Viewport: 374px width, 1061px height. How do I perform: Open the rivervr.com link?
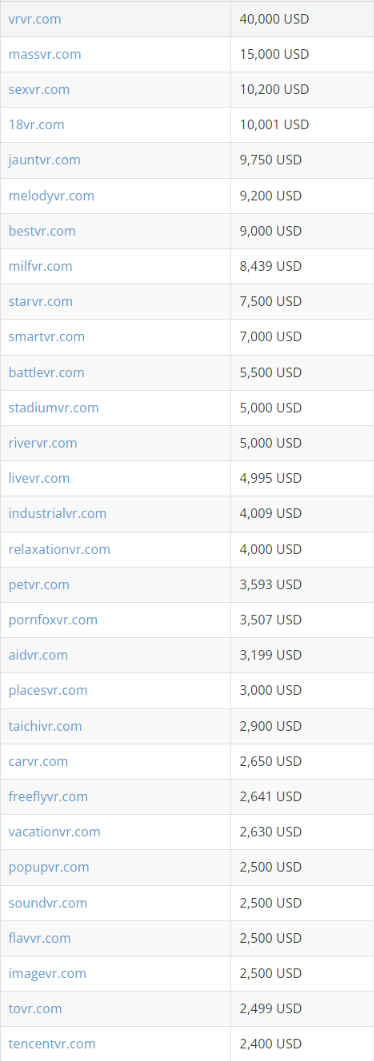pyautogui.click(x=43, y=443)
